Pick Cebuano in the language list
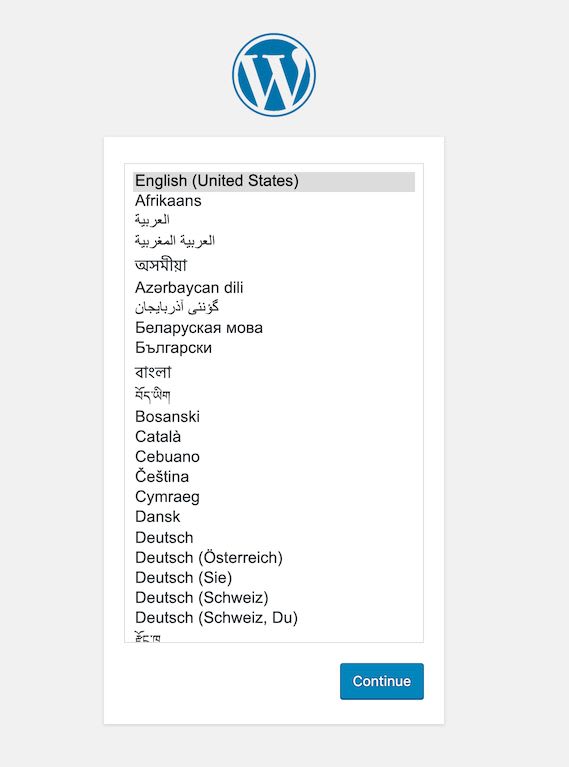 tap(273, 457)
